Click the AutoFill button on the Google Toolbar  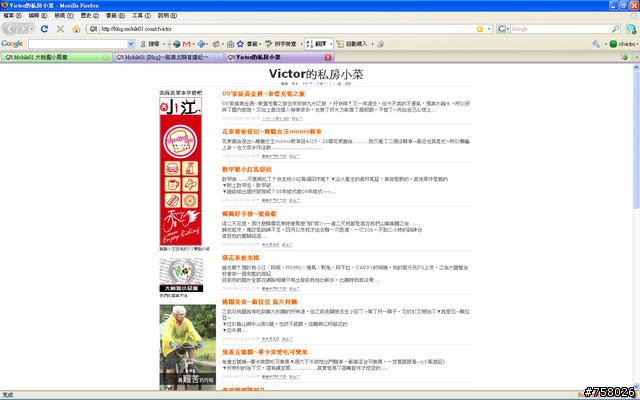[352, 44]
